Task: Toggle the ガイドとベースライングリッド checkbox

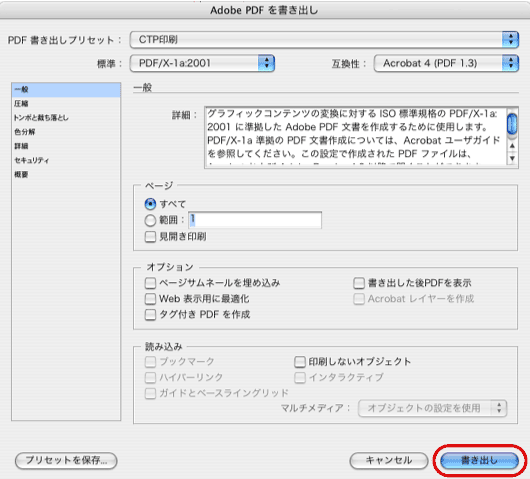Action: (x=150, y=393)
